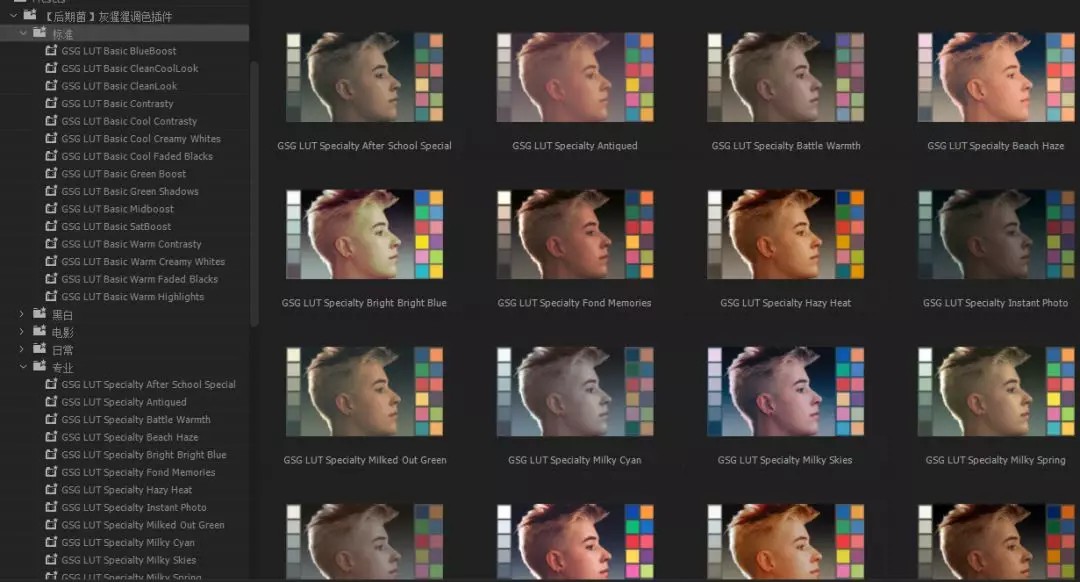Image resolution: width=1080 pixels, height=582 pixels.
Task: Collapse the 标准 preset folder
Action: [x=22, y=33]
